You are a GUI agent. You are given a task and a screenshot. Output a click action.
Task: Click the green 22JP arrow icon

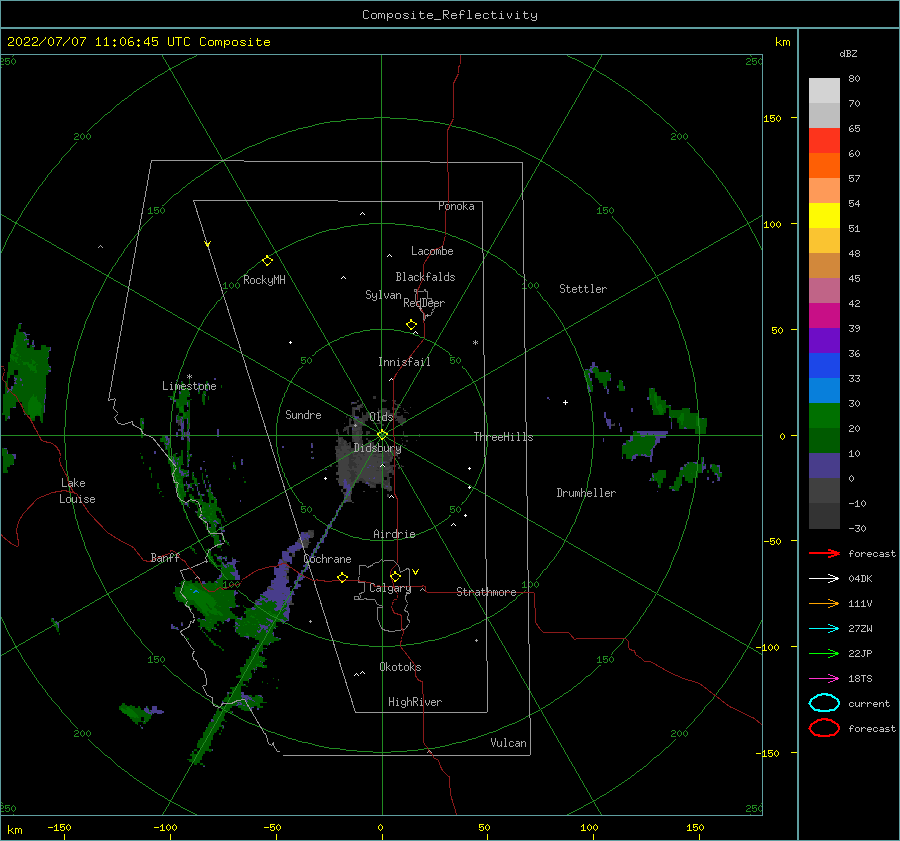(x=824, y=653)
